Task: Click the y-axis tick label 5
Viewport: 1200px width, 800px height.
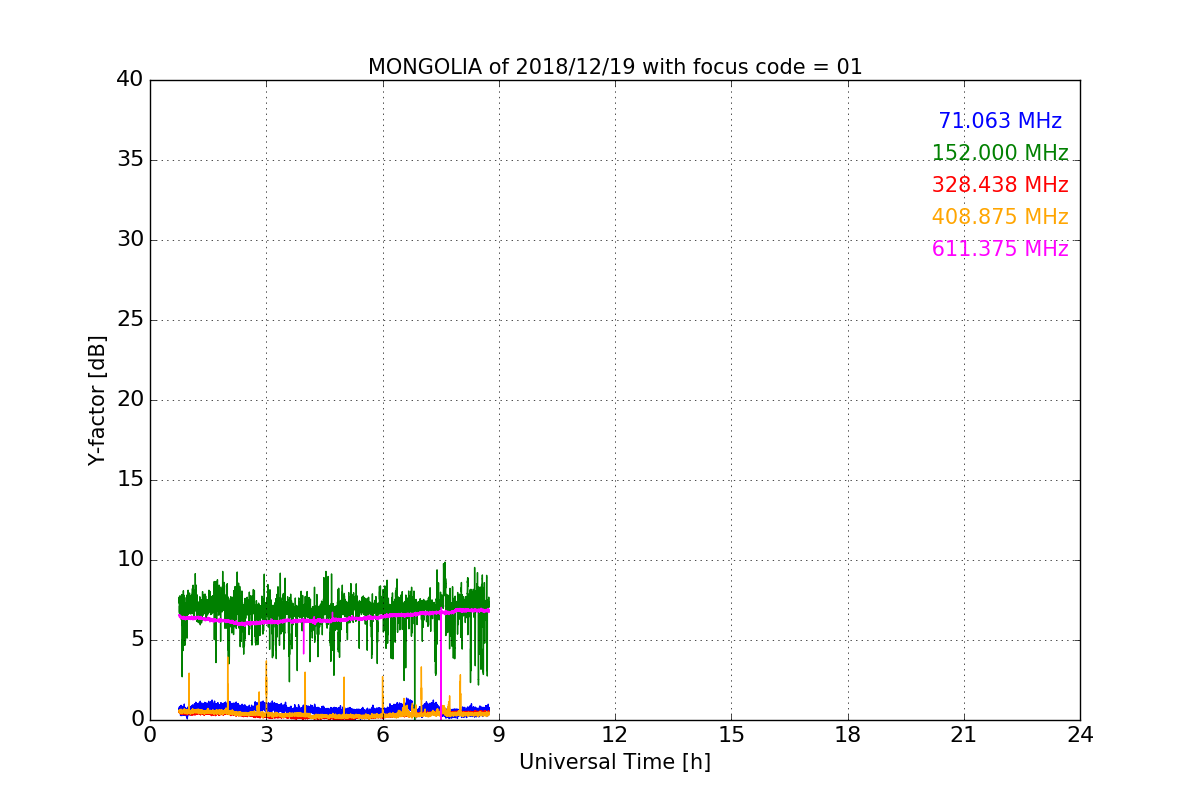Action: coord(137,640)
